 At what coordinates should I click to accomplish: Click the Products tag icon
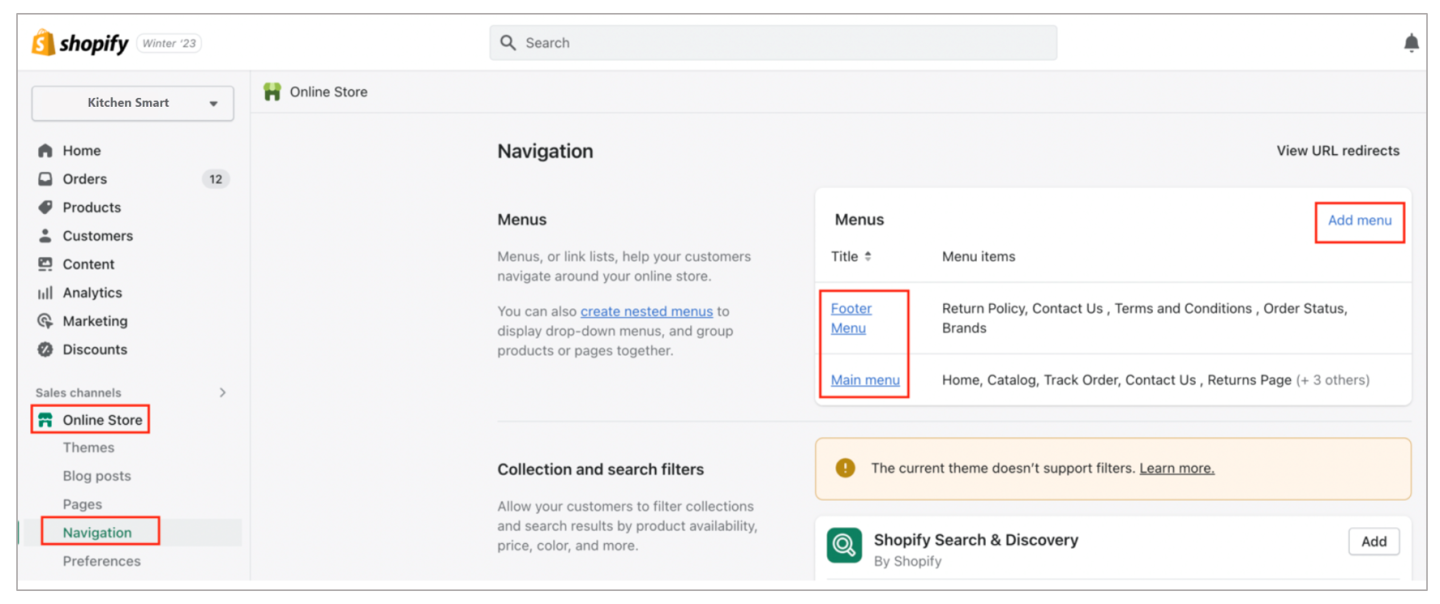click(x=42, y=207)
